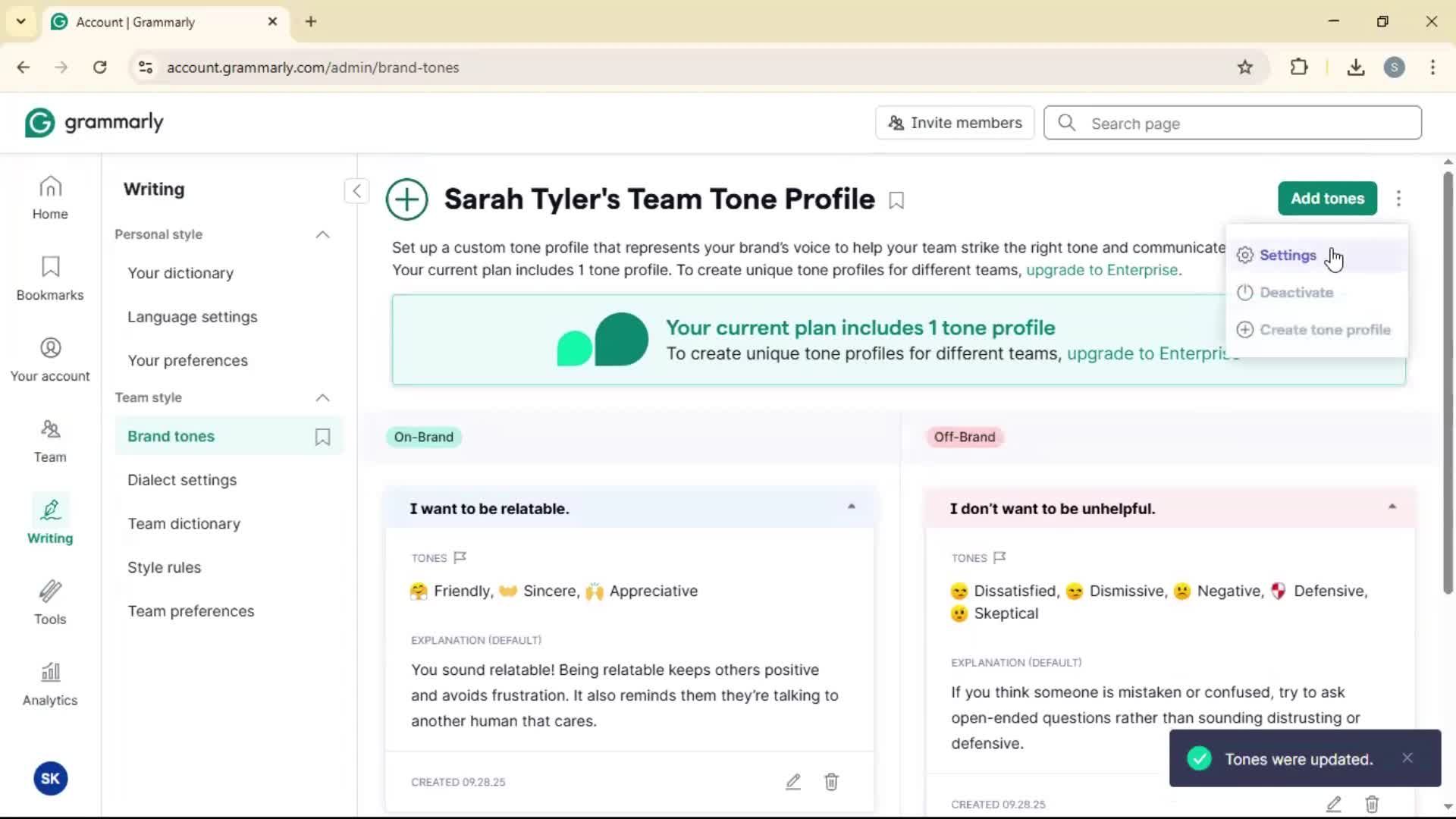Collapse the 'I don't want to be unhelpful' card
This screenshot has width=1456, height=819.
pos(1392,507)
